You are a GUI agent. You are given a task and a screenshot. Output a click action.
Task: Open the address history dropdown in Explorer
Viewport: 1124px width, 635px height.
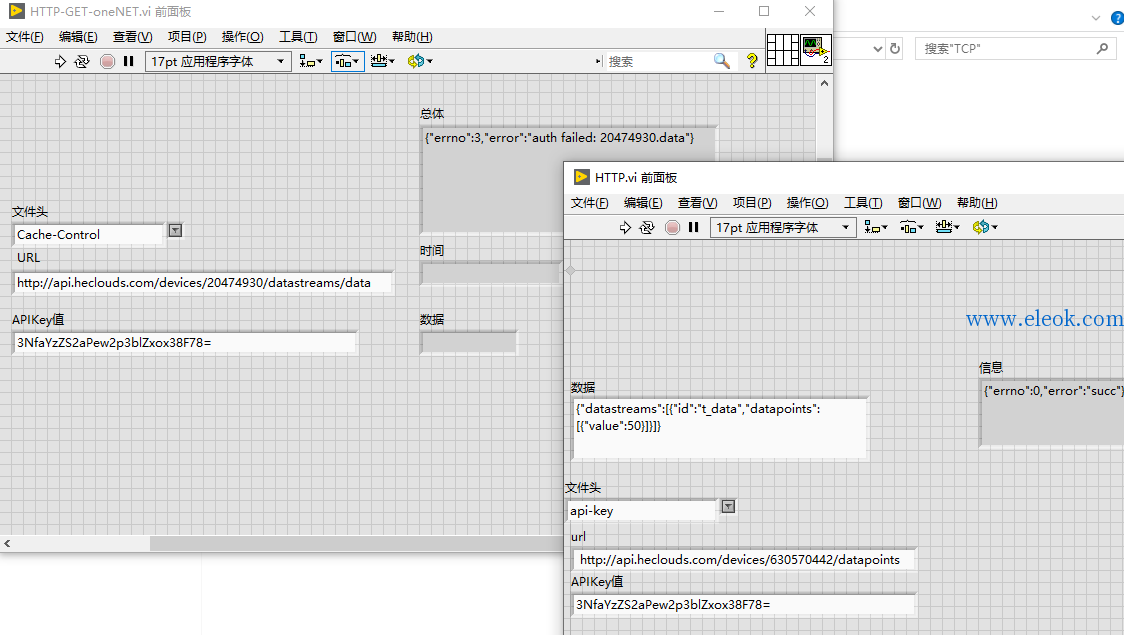click(878, 49)
